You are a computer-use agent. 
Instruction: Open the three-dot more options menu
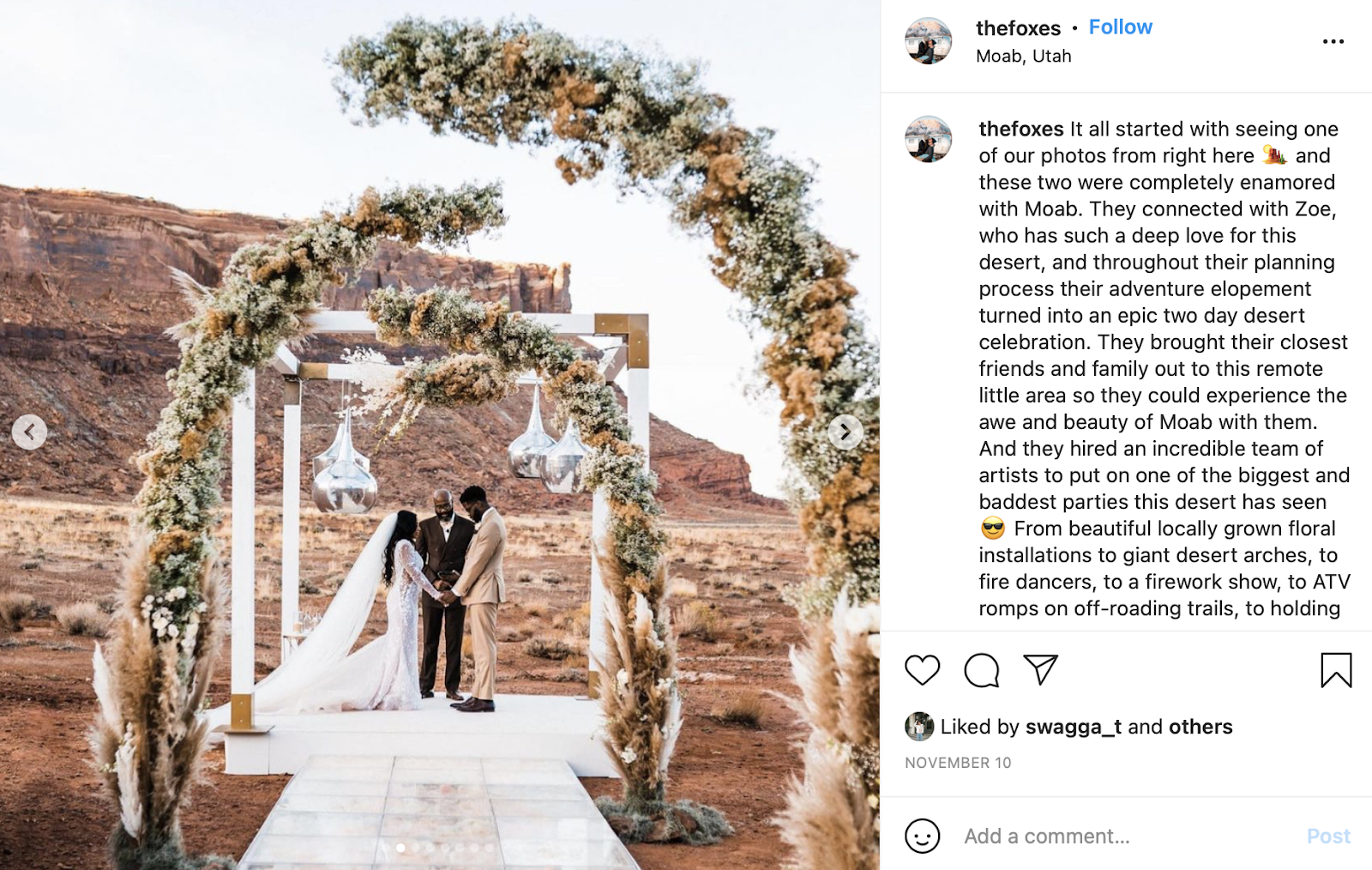click(x=1333, y=41)
